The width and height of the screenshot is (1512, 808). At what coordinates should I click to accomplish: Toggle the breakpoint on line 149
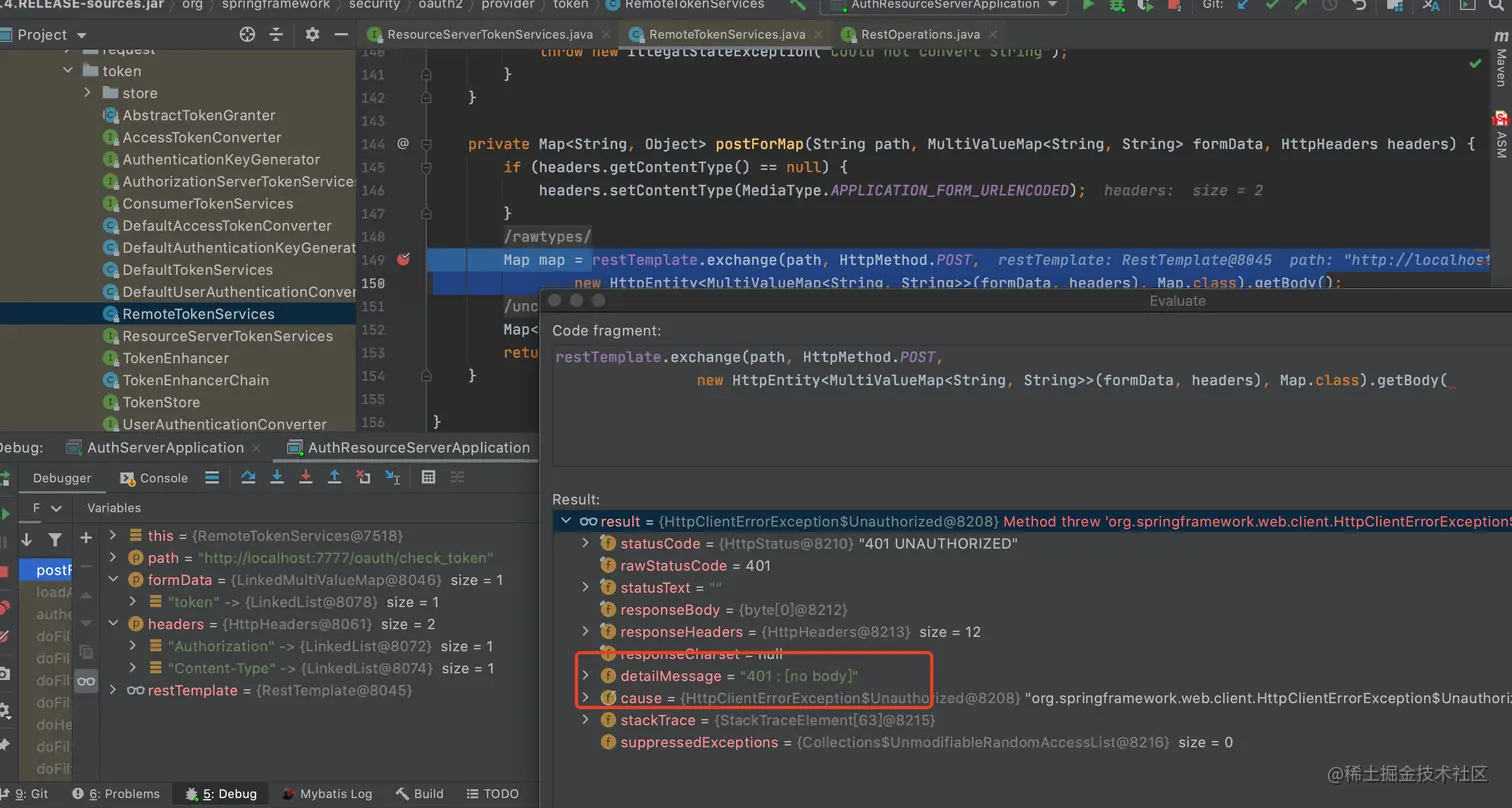403,259
